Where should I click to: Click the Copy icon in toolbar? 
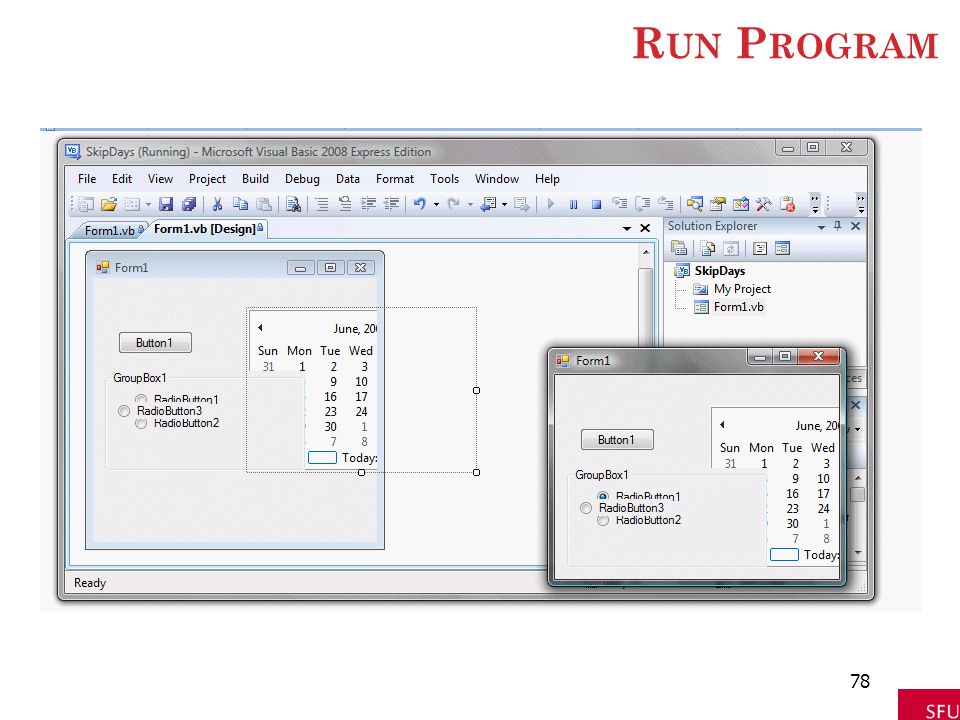(241, 204)
